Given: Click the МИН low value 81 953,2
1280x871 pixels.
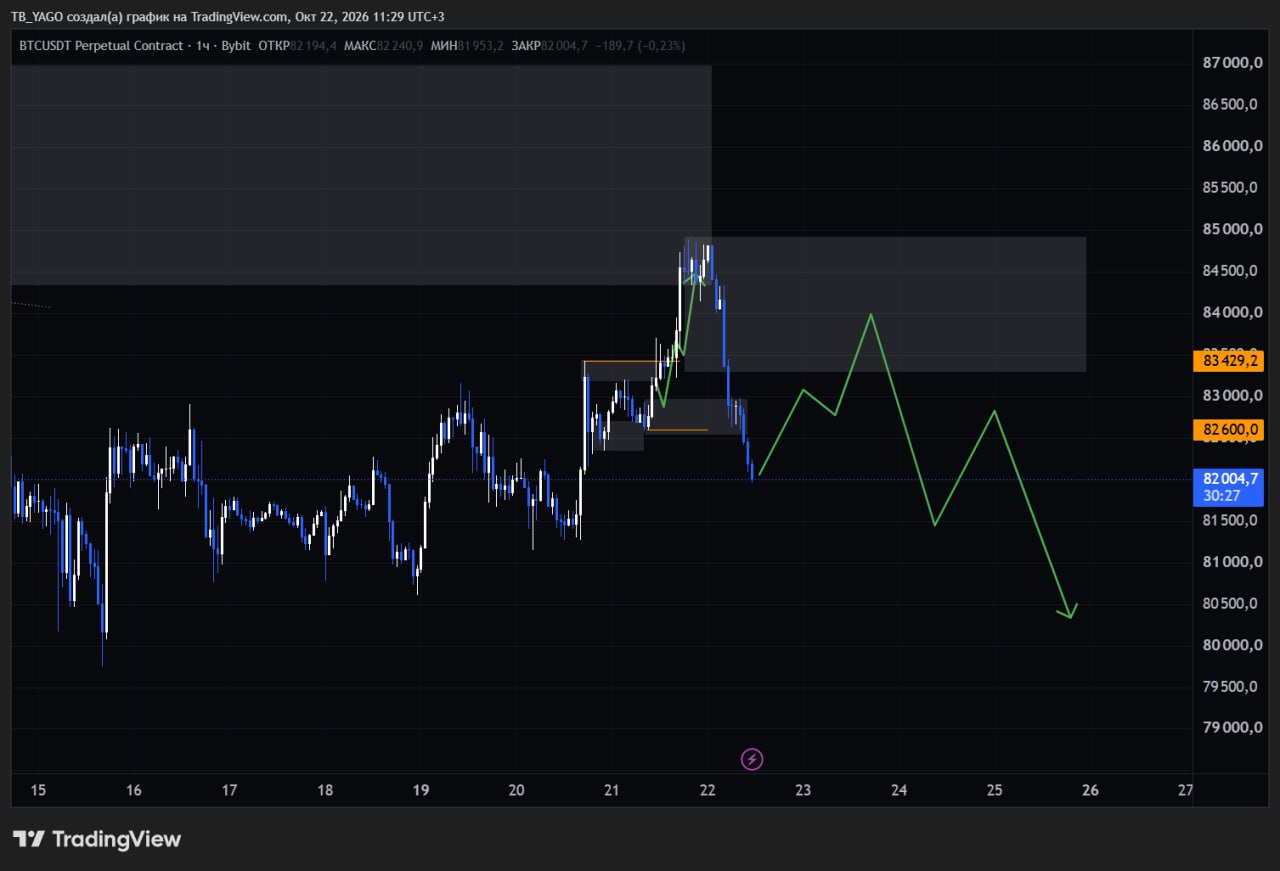Looking at the screenshot, I should click(x=481, y=46).
